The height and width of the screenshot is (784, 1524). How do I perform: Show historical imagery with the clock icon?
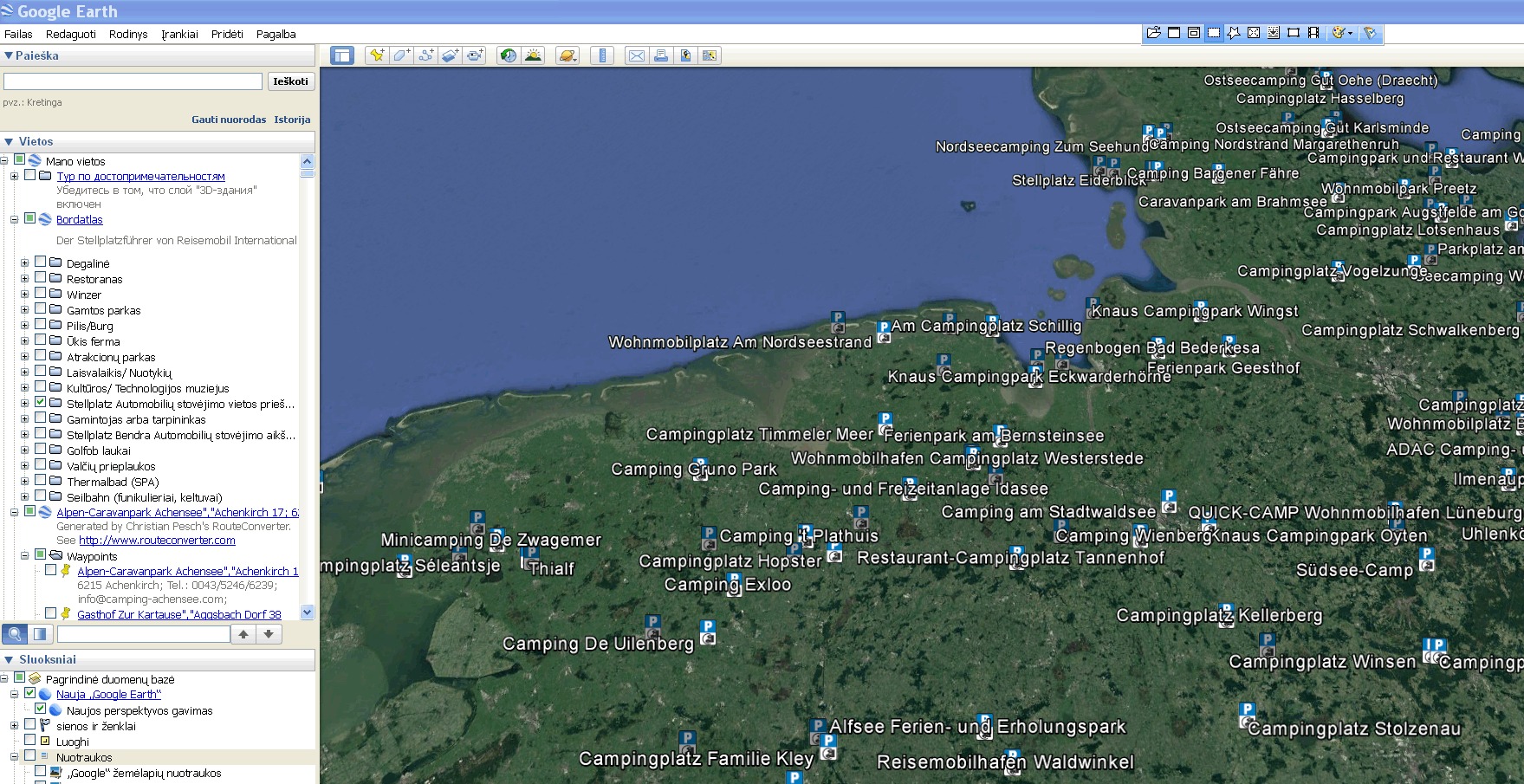point(509,55)
